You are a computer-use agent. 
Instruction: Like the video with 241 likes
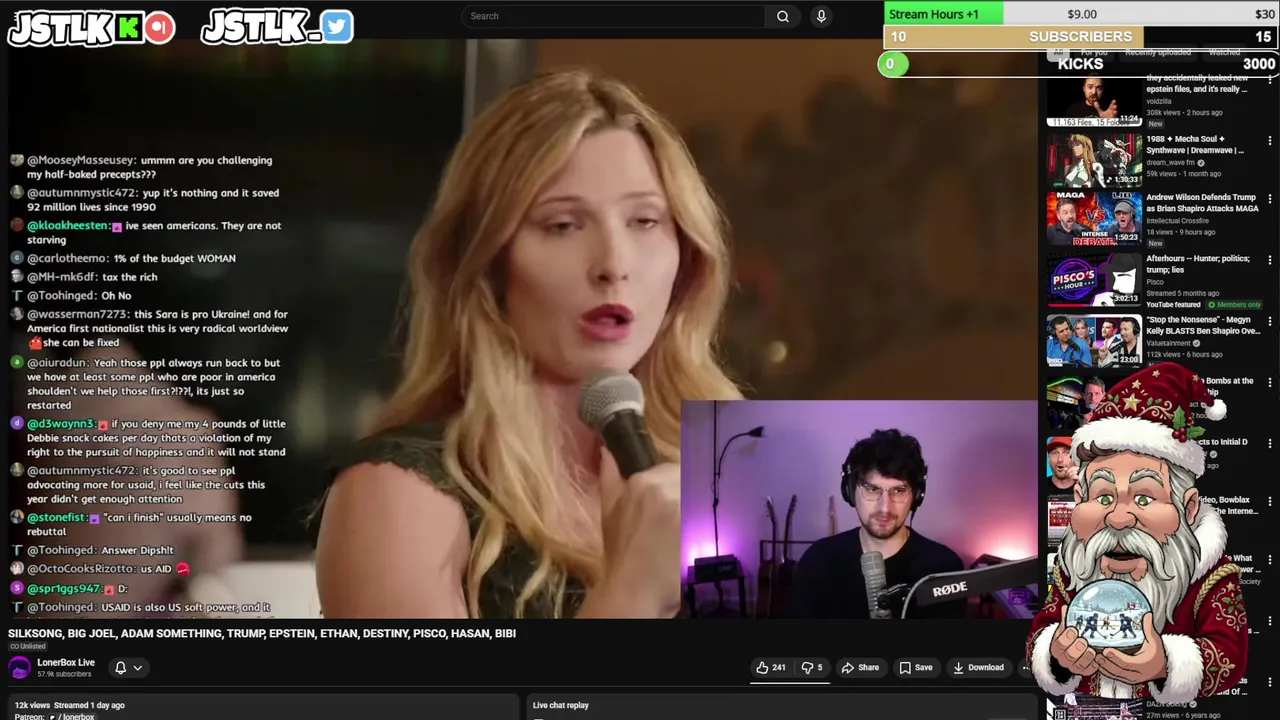[x=771, y=668]
